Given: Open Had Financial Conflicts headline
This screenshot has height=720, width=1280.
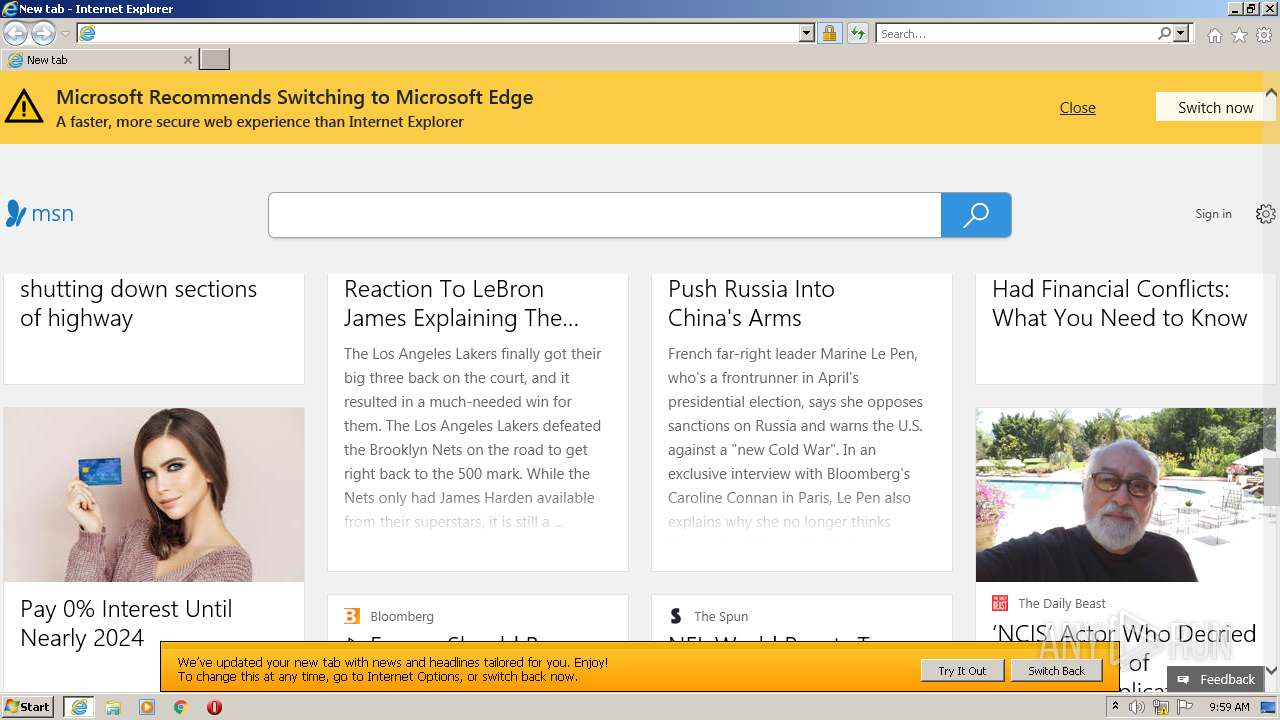Looking at the screenshot, I should [1119, 303].
